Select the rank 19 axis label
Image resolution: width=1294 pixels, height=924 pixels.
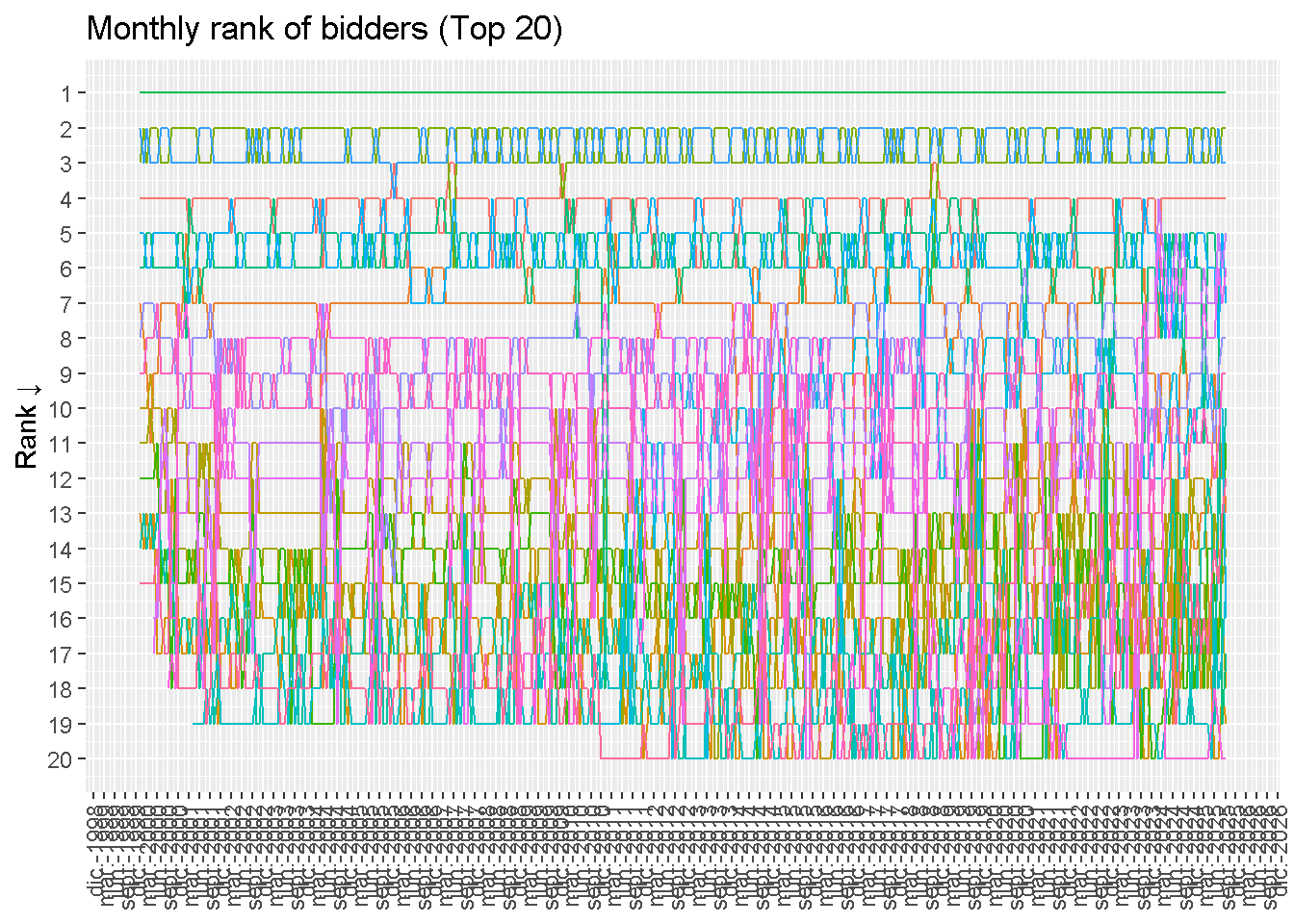pos(60,724)
